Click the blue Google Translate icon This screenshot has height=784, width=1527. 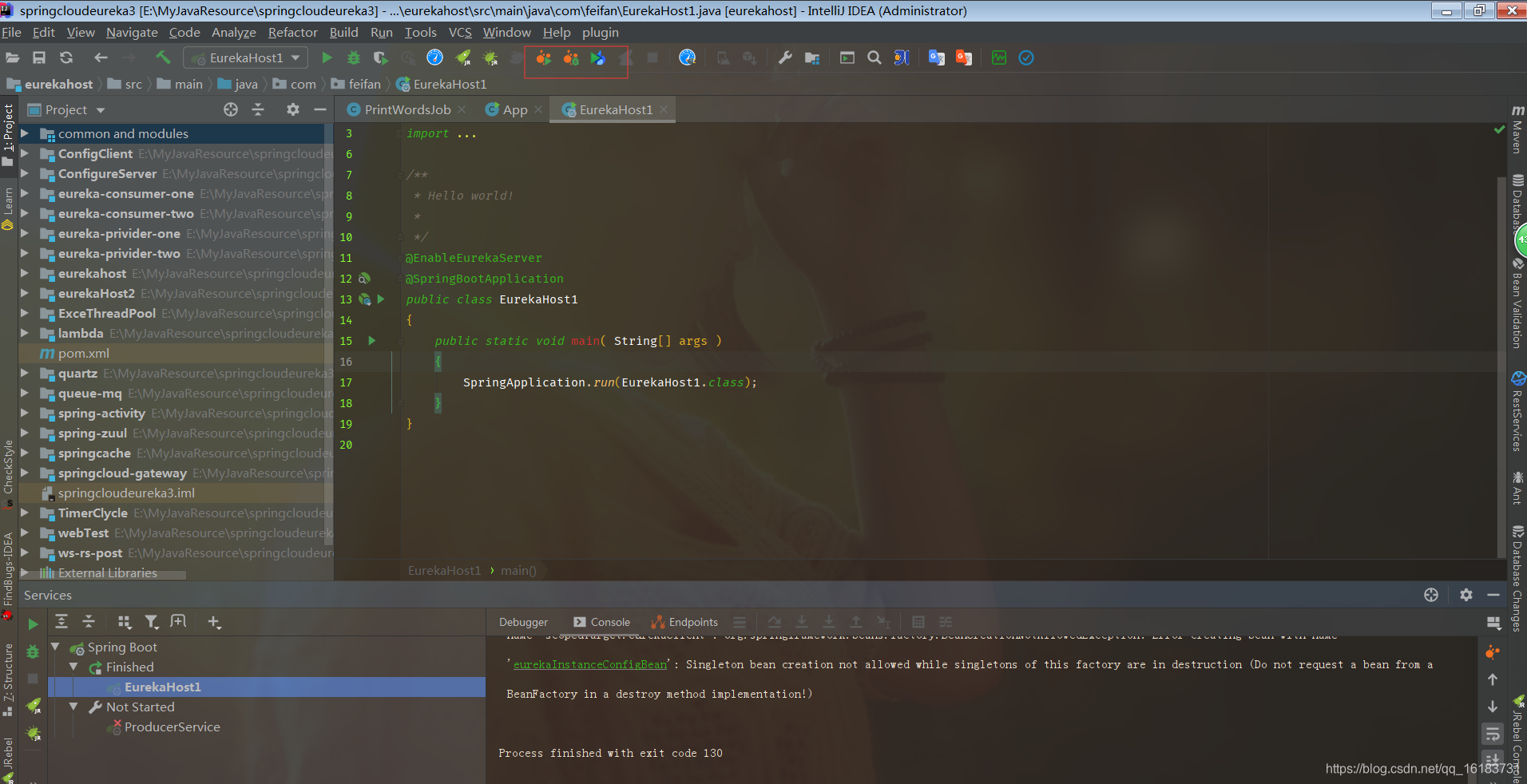coord(937,57)
